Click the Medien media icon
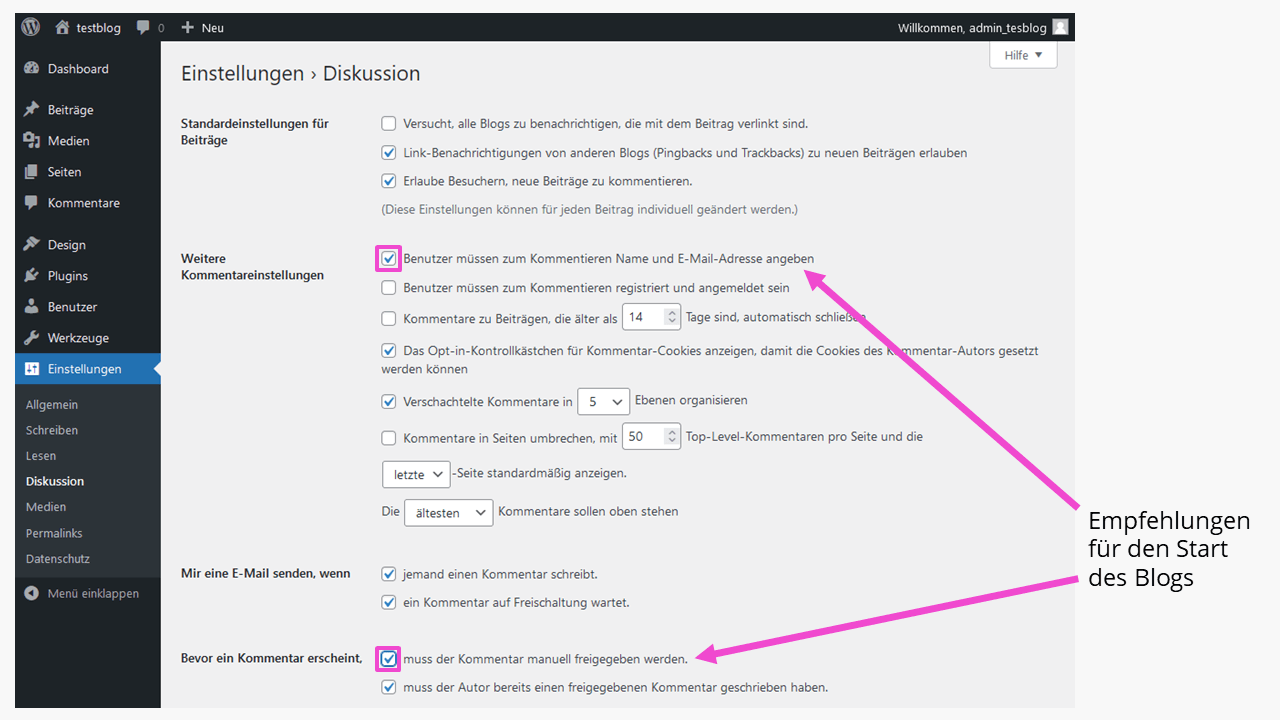This screenshot has width=1280, height=720. tap(32, 141)
